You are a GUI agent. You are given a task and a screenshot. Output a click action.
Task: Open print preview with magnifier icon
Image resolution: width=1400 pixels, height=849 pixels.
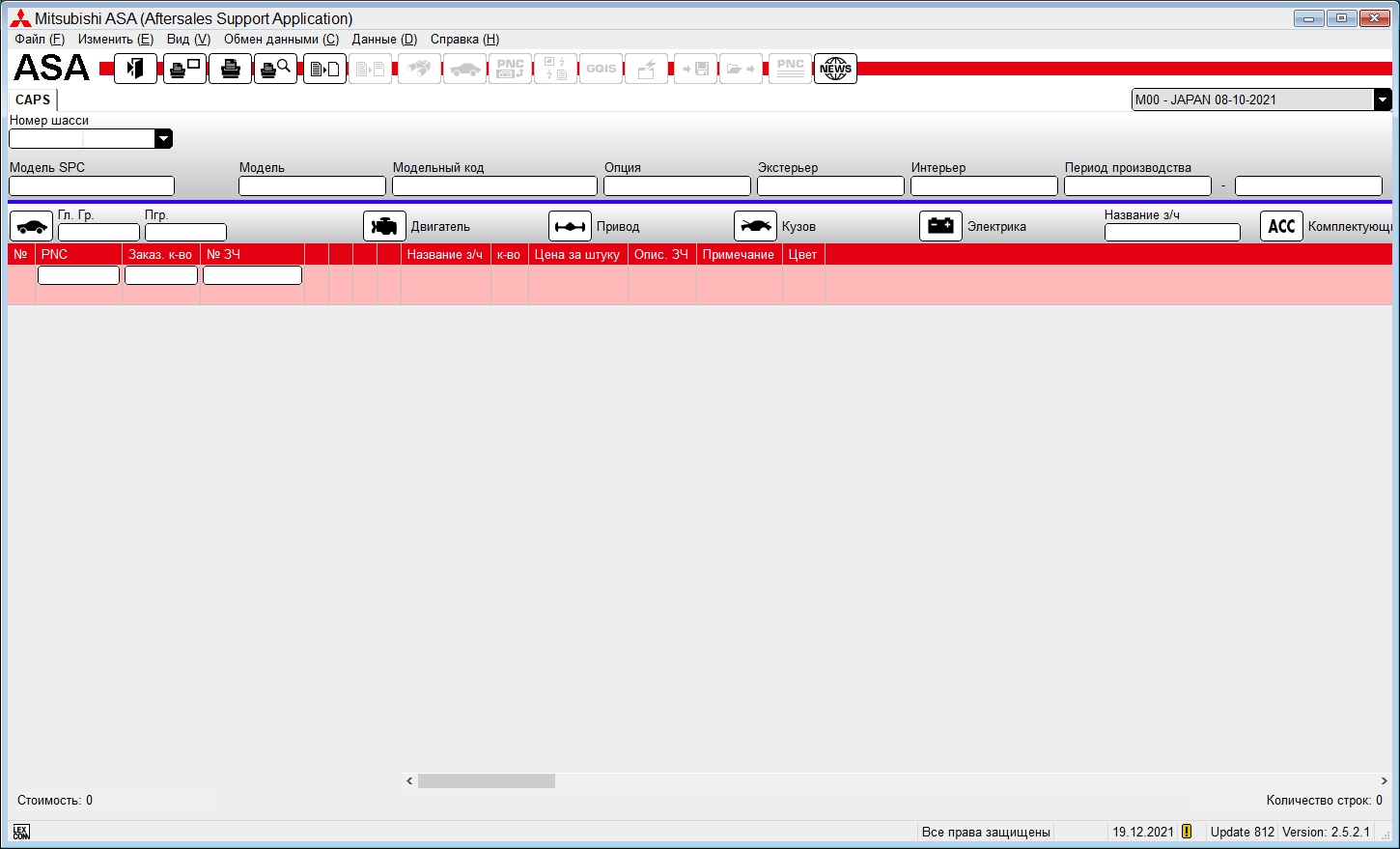[275, 69]
